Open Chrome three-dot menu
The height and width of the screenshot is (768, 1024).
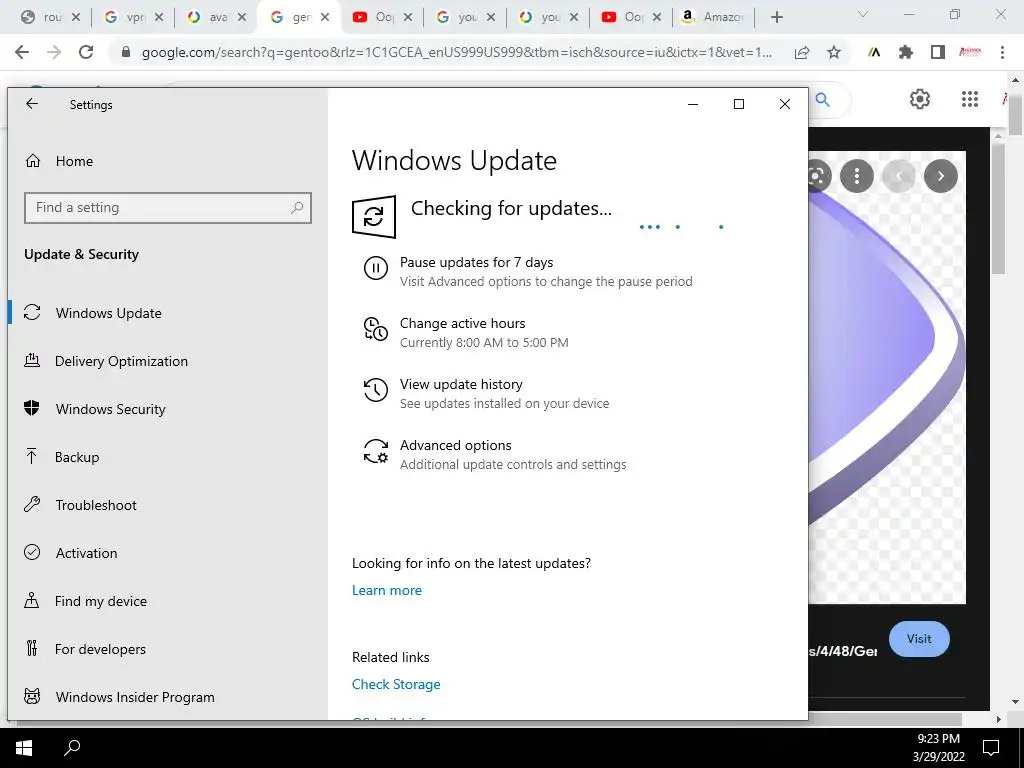1002,53
